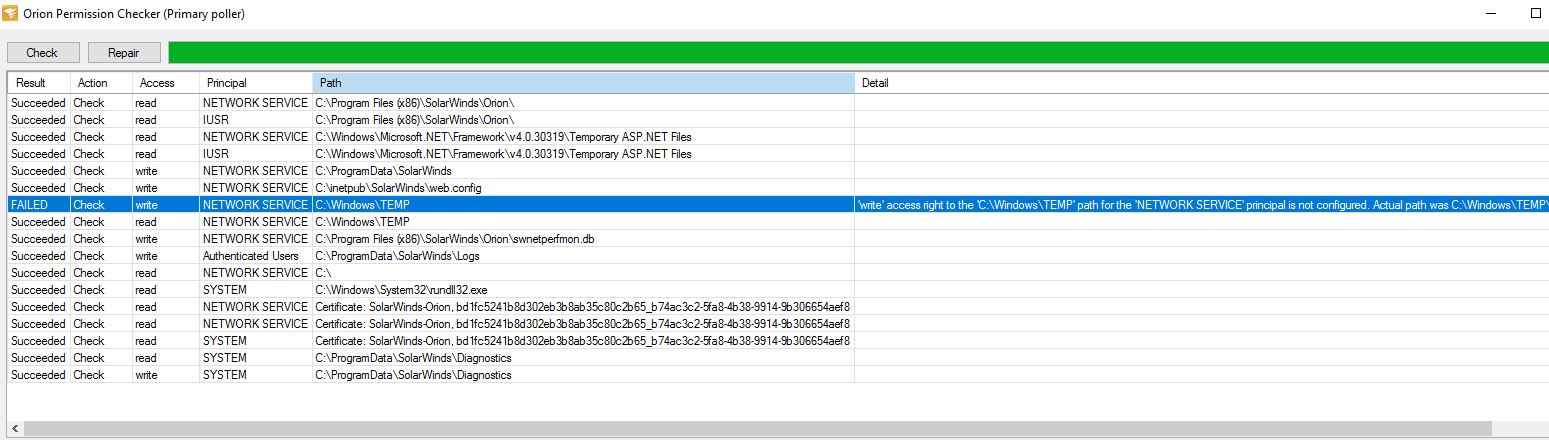Select the C:\ root path row
Screen dimensions: 1549x440
click(778, 273)
